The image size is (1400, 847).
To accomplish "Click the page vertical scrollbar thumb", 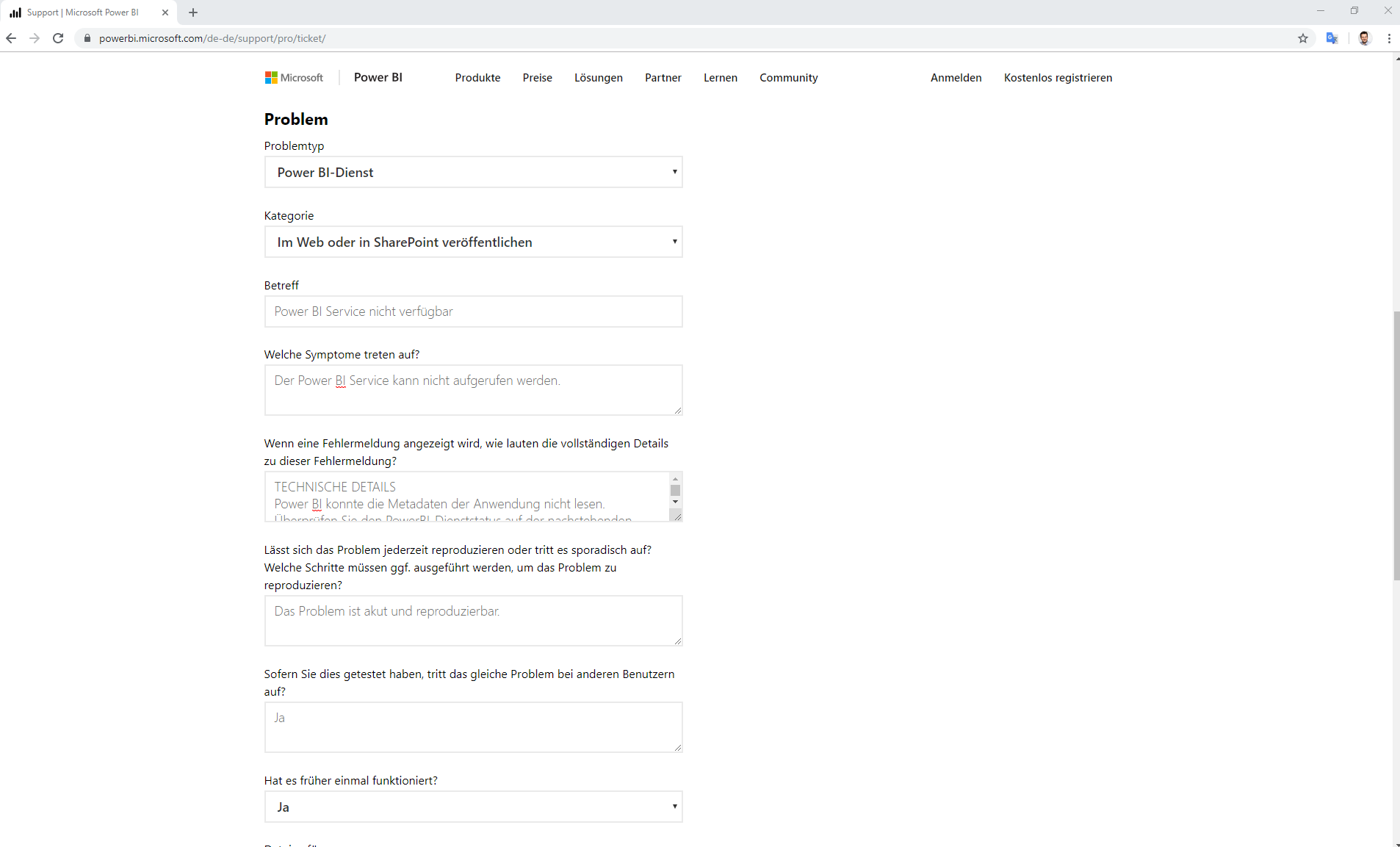I will coord(1396,446).
